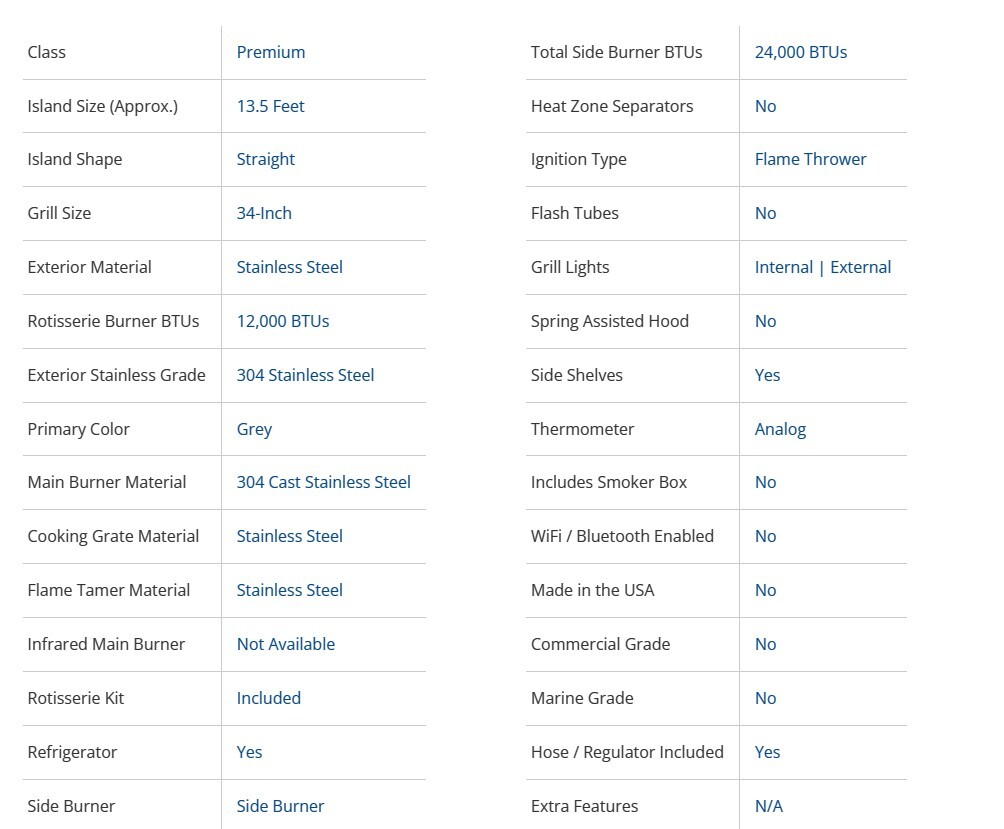1004x829 pixels.
Task: Open the 13.5 Feet island size link
Action: [270, 106]
